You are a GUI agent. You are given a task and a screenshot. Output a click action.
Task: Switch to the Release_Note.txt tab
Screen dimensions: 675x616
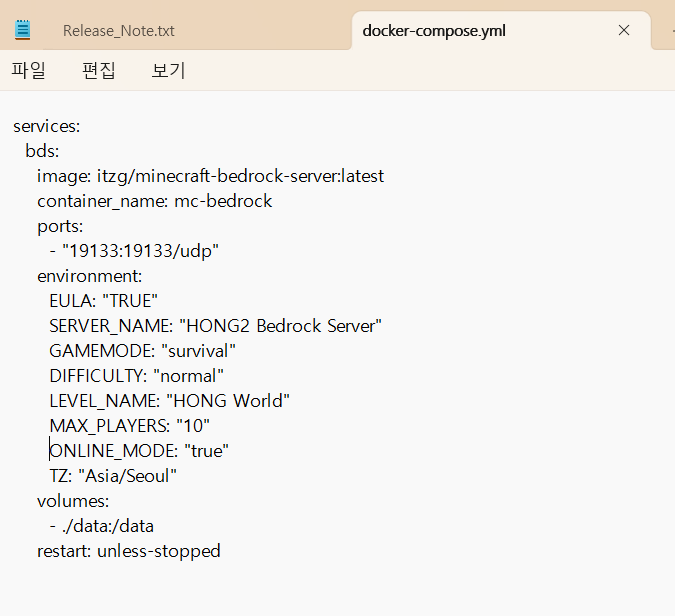tap(118, 31)
